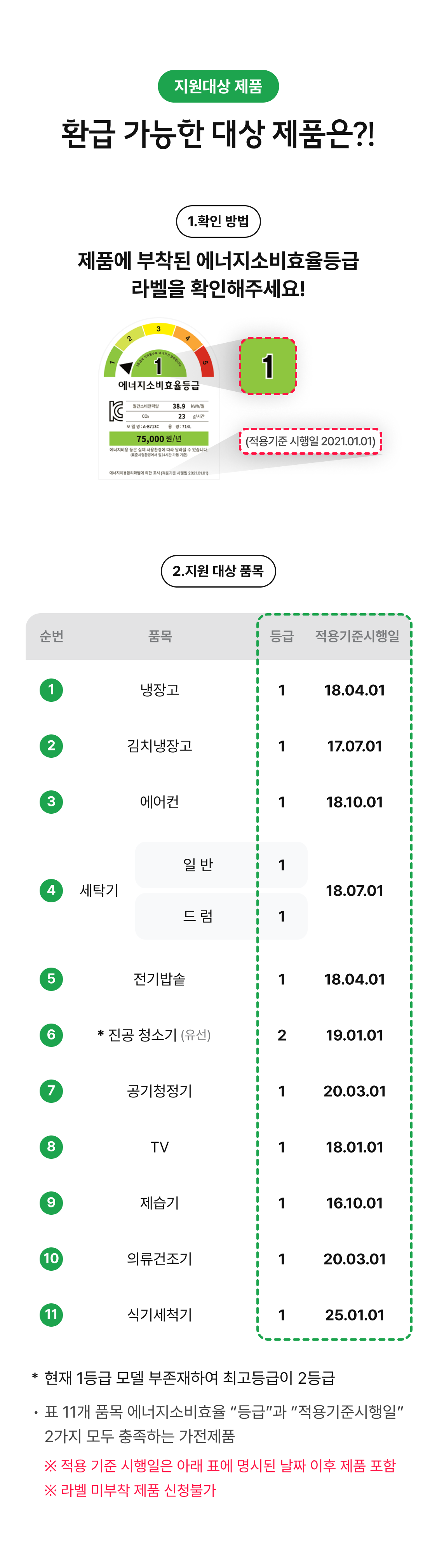Click the 적용기준시행일 column header
Screen dimensions: 437x1568
coord(357,636)
